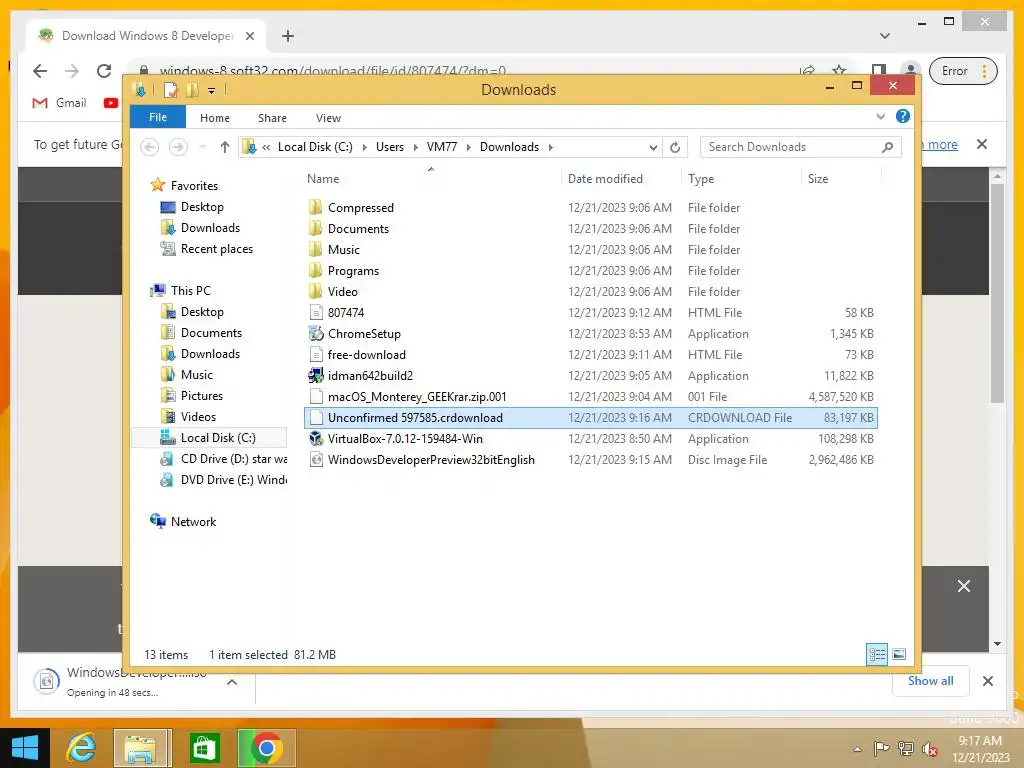
Task: Go forward in Explorer navigation
Action: coord(178,147)
